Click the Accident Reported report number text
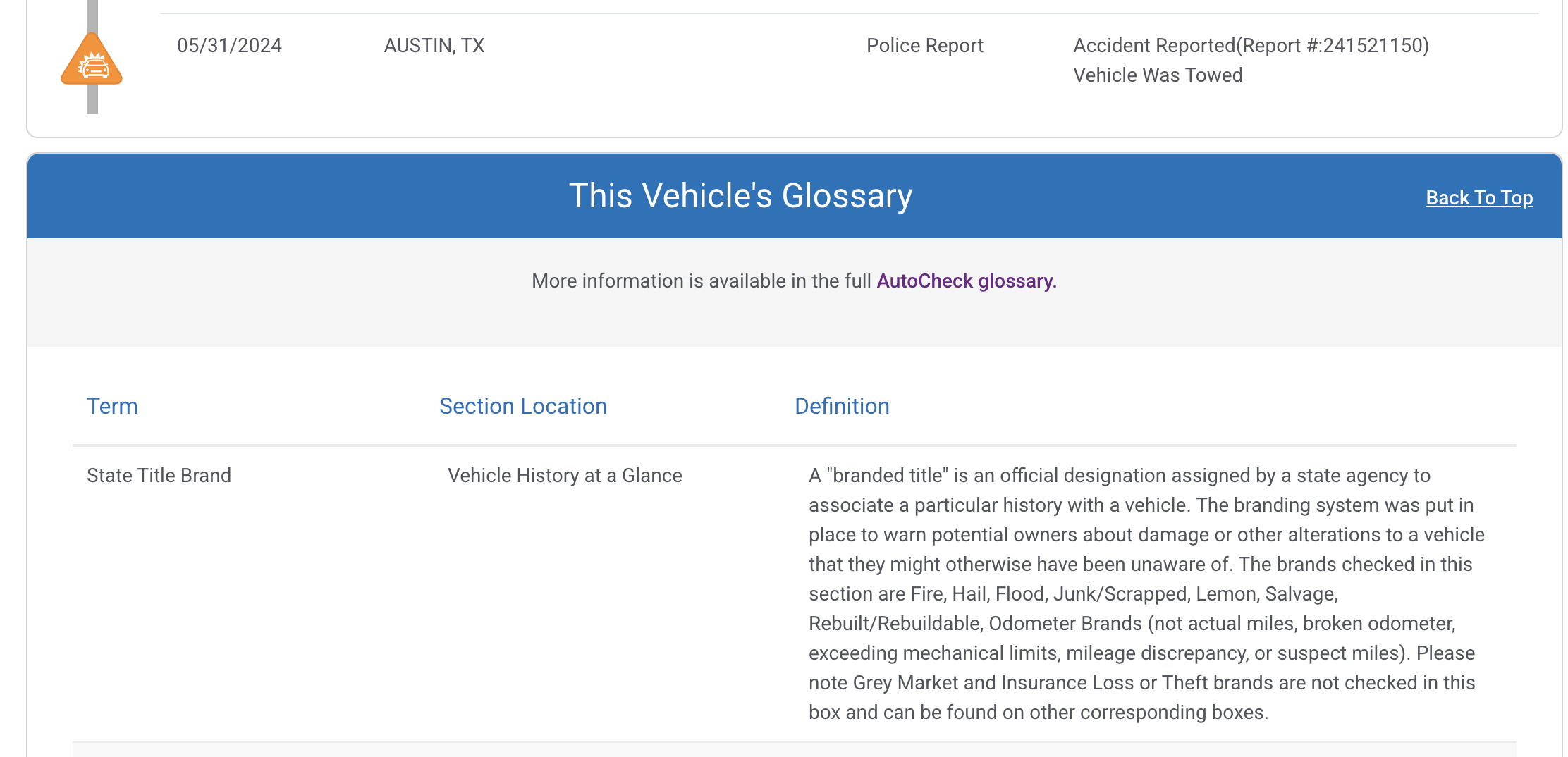The image size is (1568, 757). pos(1251,46)
